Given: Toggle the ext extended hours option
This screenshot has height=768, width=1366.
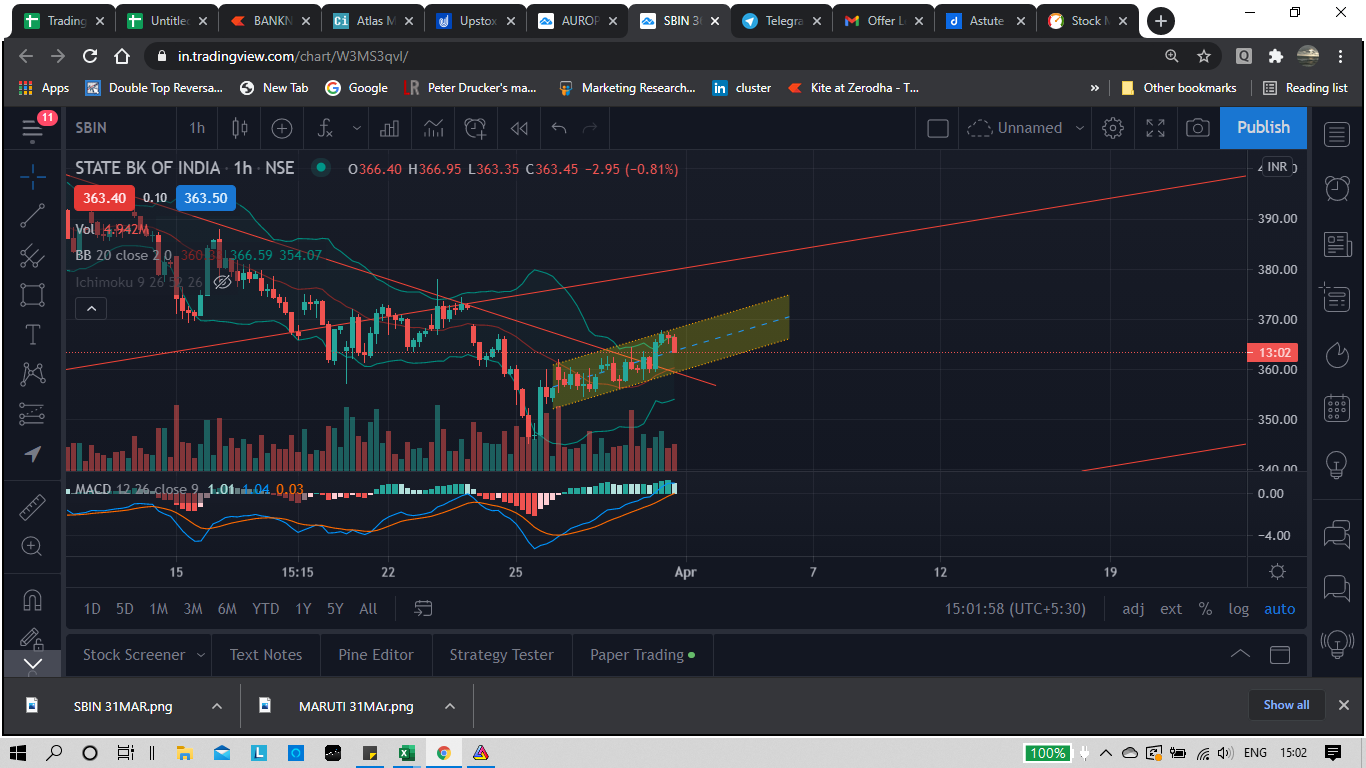Looking at the screenshot, I should (1171, 608).
